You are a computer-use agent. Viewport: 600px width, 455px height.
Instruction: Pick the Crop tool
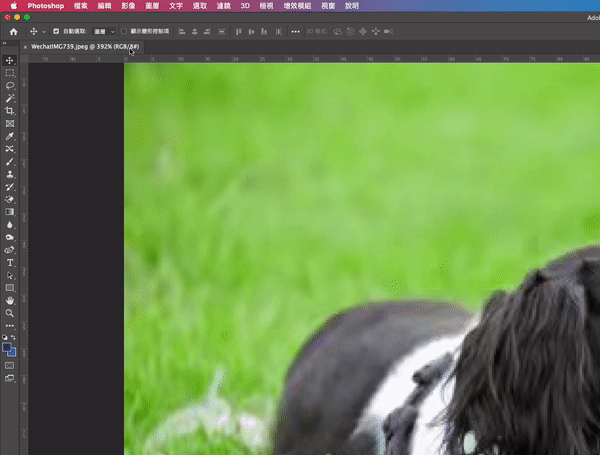[x=10, y=111]
